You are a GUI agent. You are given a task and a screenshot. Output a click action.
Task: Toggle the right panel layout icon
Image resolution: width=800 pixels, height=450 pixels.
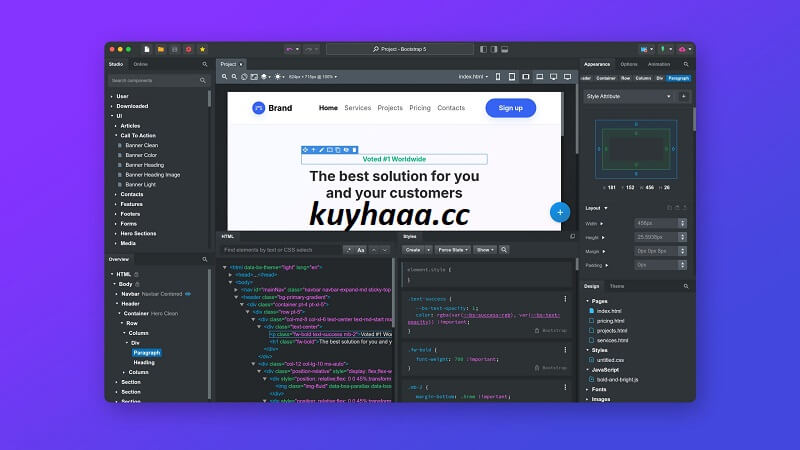pos(494,49)
